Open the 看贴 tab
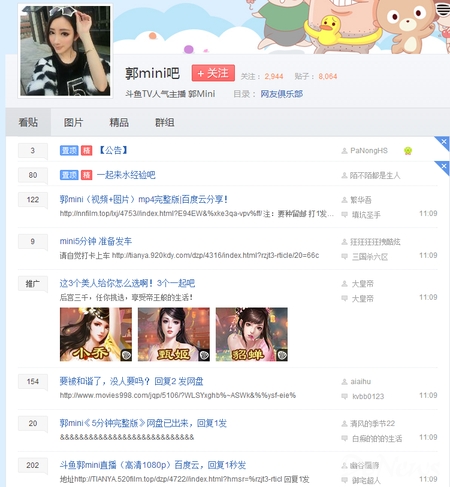 28,122
